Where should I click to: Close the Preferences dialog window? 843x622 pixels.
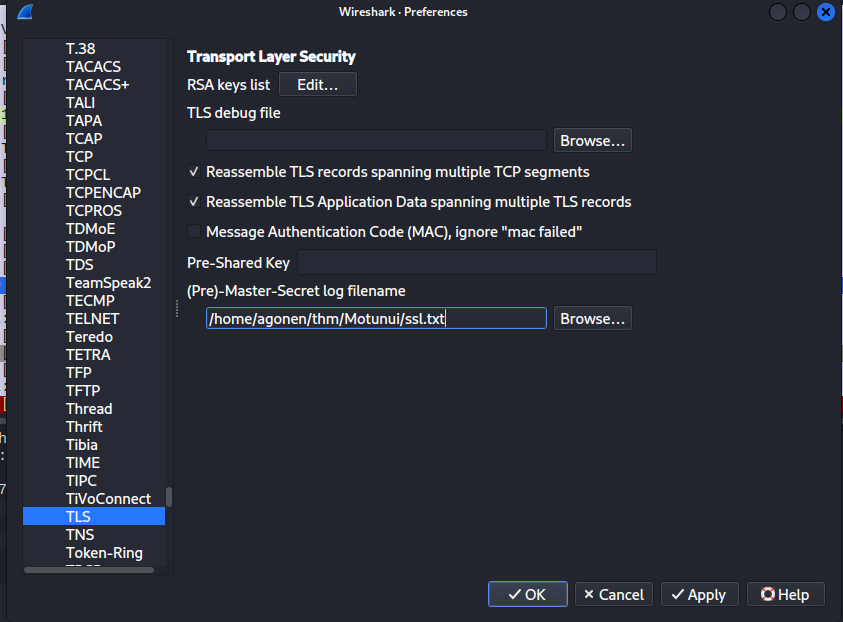pos(826,12)
